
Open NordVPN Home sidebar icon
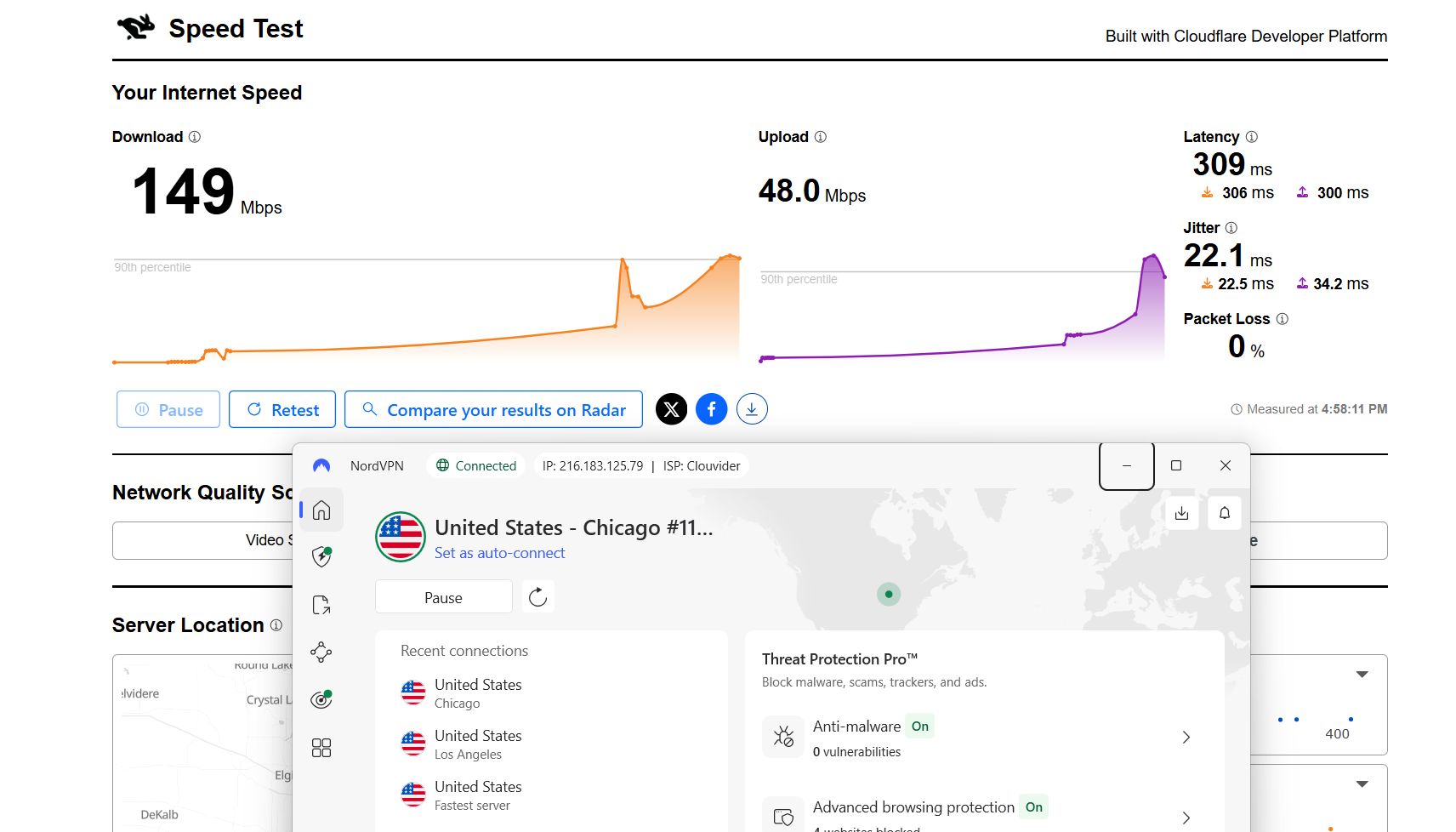pos(321,510)
